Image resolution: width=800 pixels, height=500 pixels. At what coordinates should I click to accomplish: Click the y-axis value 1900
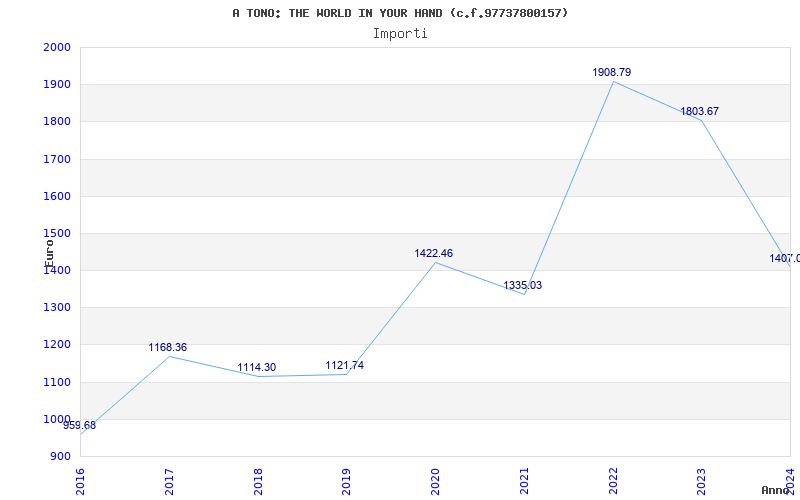pos(57,85)
